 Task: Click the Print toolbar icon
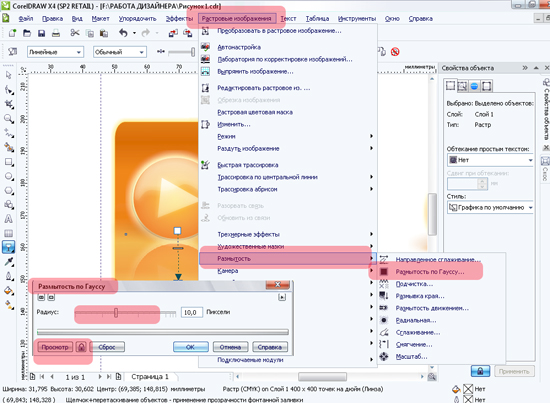[x=56, y=33]
